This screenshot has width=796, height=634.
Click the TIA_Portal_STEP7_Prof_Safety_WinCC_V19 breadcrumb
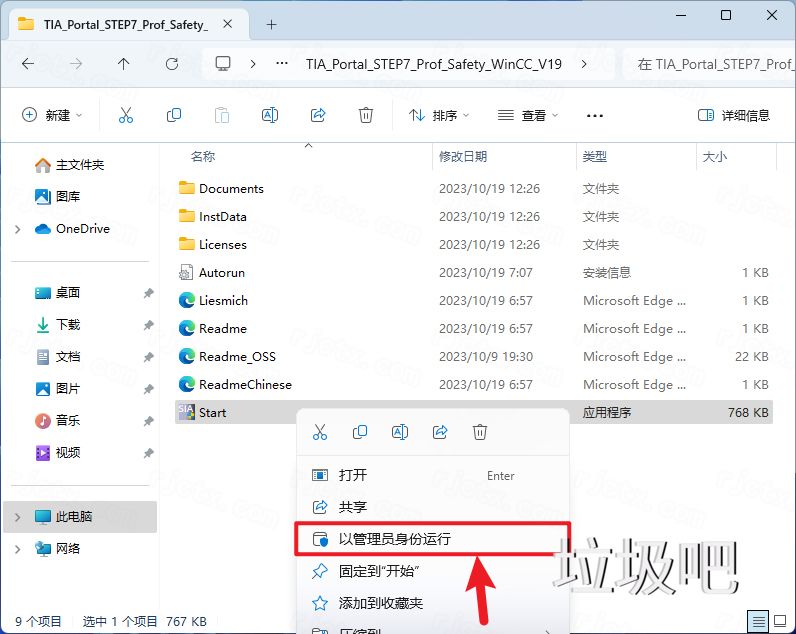(434, 64)
